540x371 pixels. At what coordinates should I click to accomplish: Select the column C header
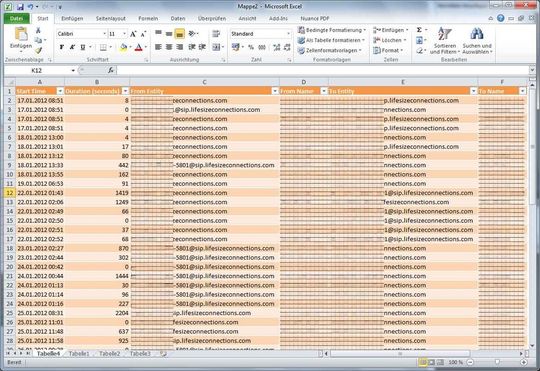205,82
